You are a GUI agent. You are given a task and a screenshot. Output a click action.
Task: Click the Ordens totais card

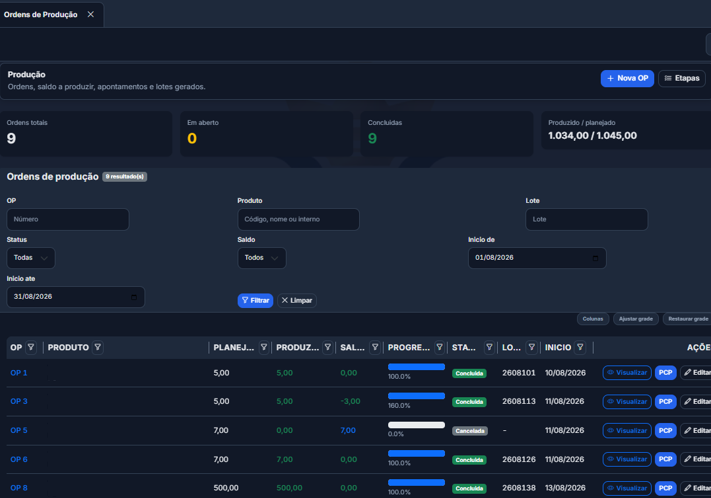click(86, 134)
